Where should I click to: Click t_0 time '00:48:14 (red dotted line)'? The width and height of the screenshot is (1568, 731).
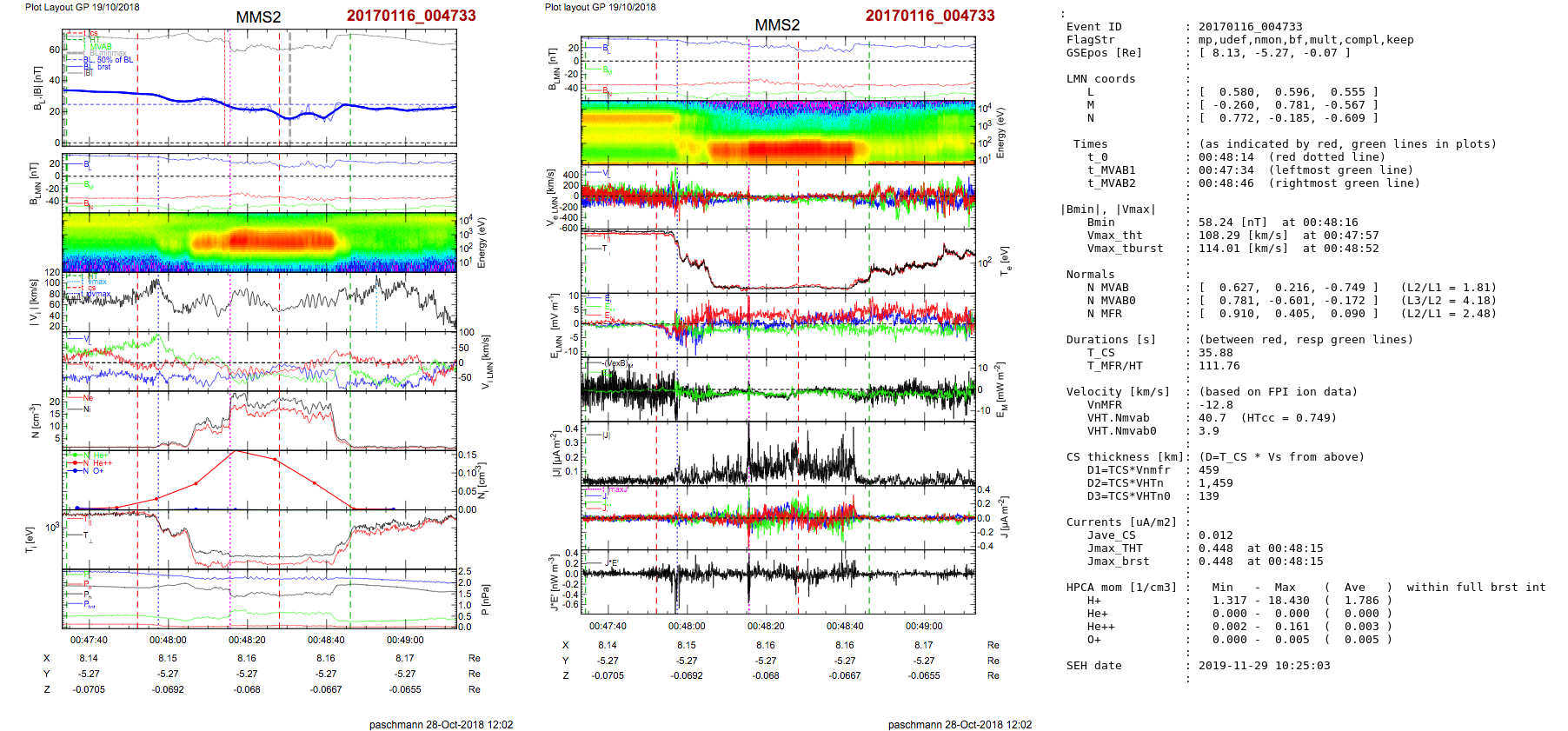tap(1292, 157)
